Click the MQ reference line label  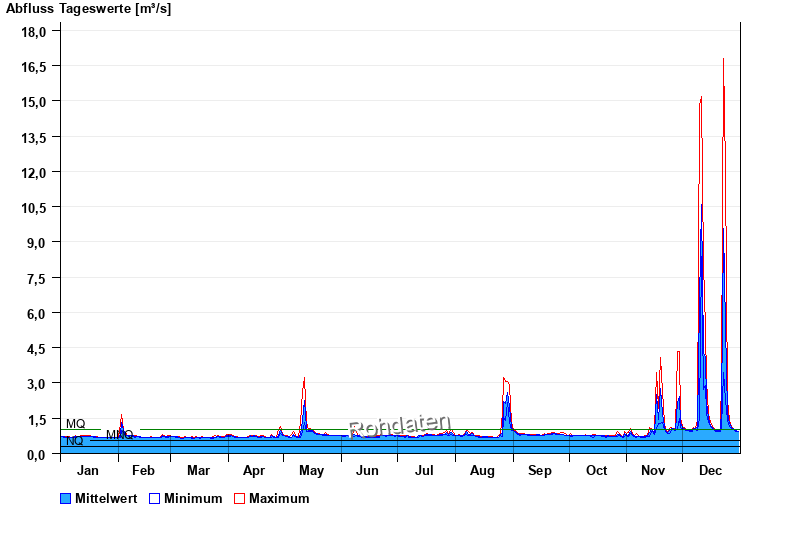click(76, 424)
